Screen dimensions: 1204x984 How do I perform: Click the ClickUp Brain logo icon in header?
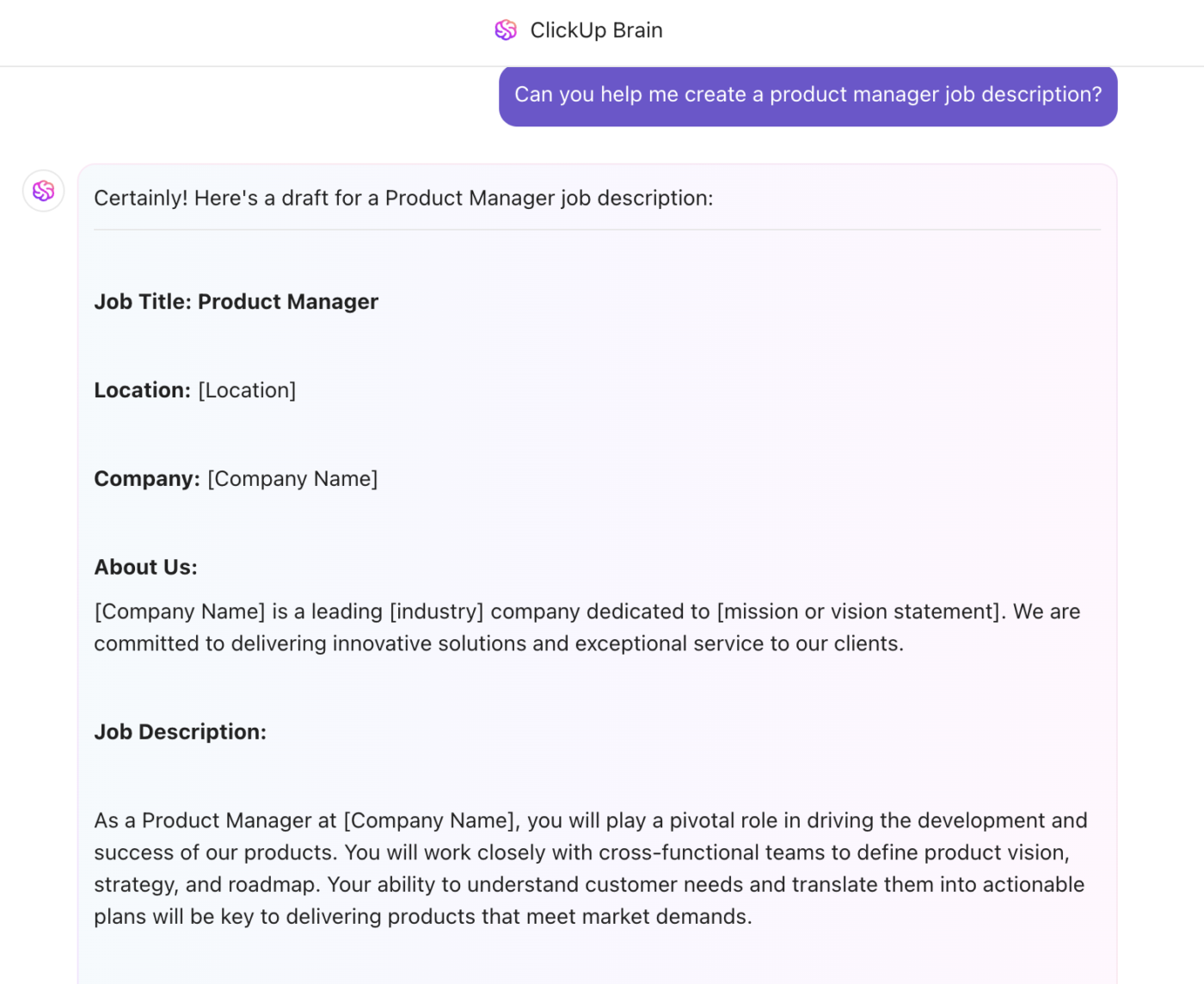tap(506, 30)
